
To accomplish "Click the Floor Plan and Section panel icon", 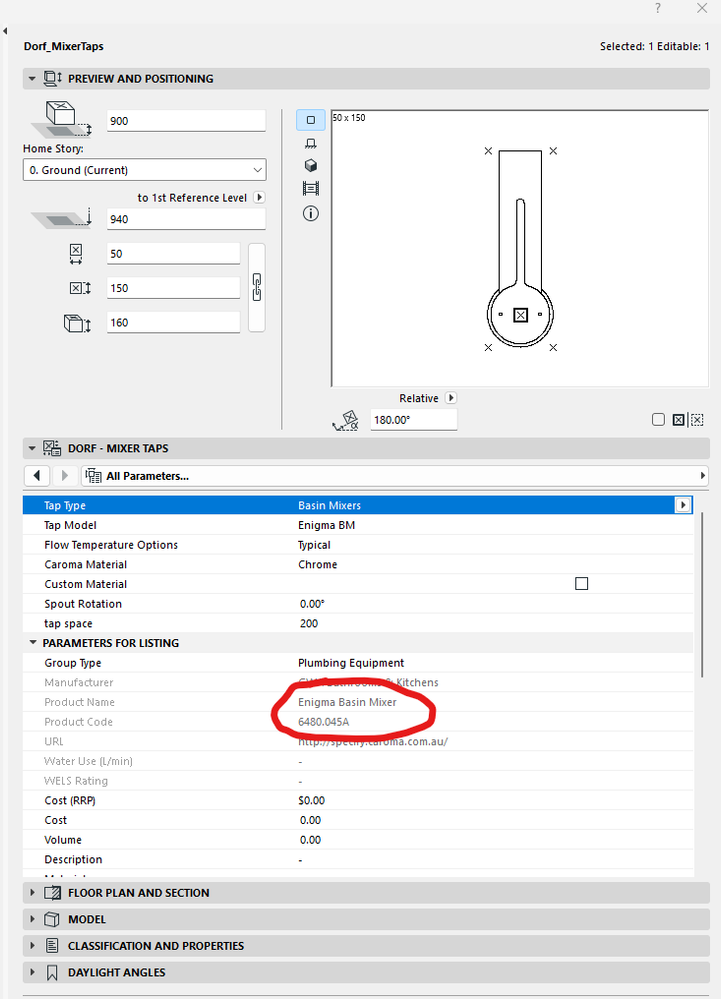I will click(x=52, y=893).
